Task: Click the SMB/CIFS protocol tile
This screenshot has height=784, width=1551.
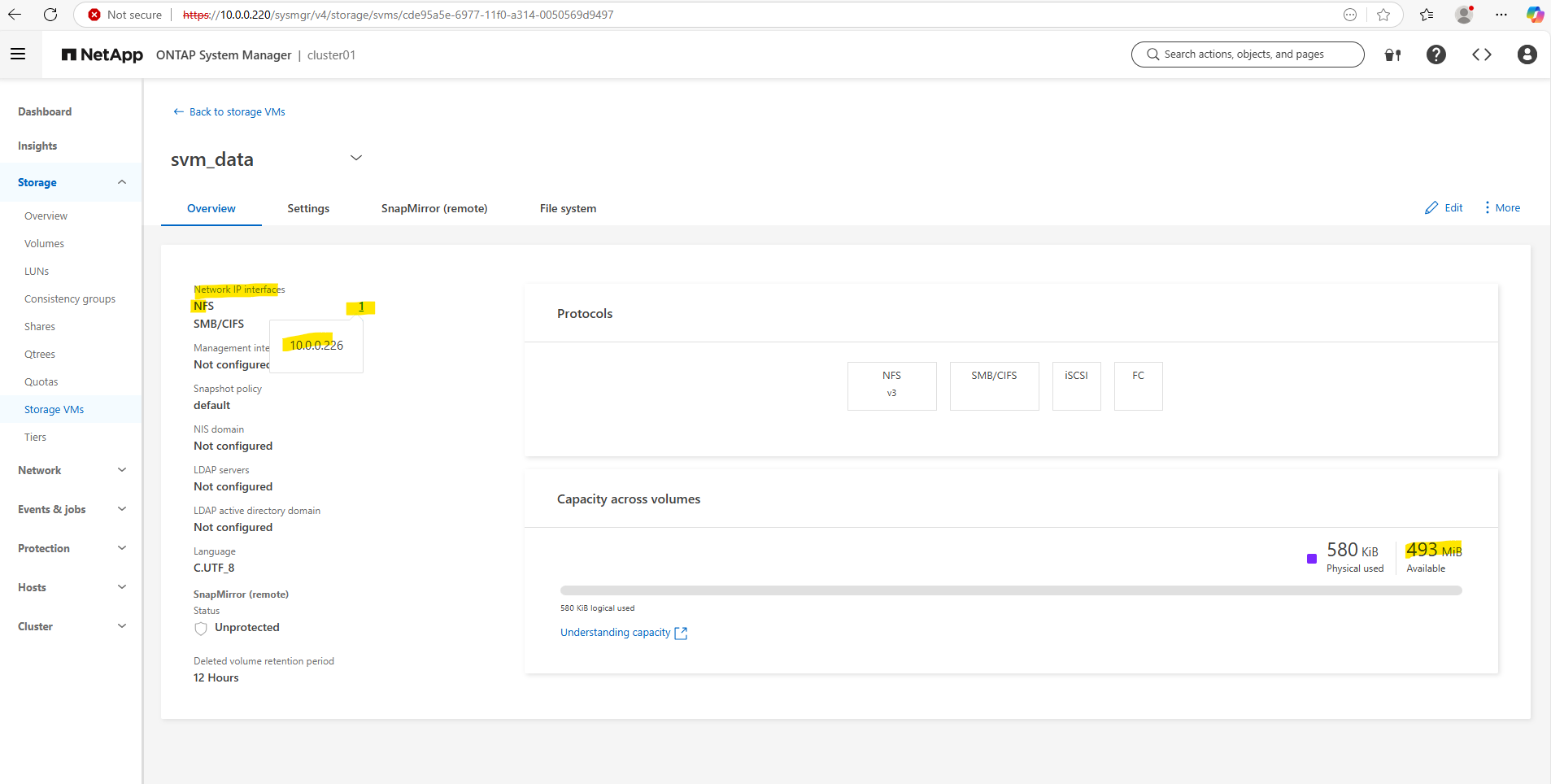Action: pyautogui.click(x=994, y=385)
